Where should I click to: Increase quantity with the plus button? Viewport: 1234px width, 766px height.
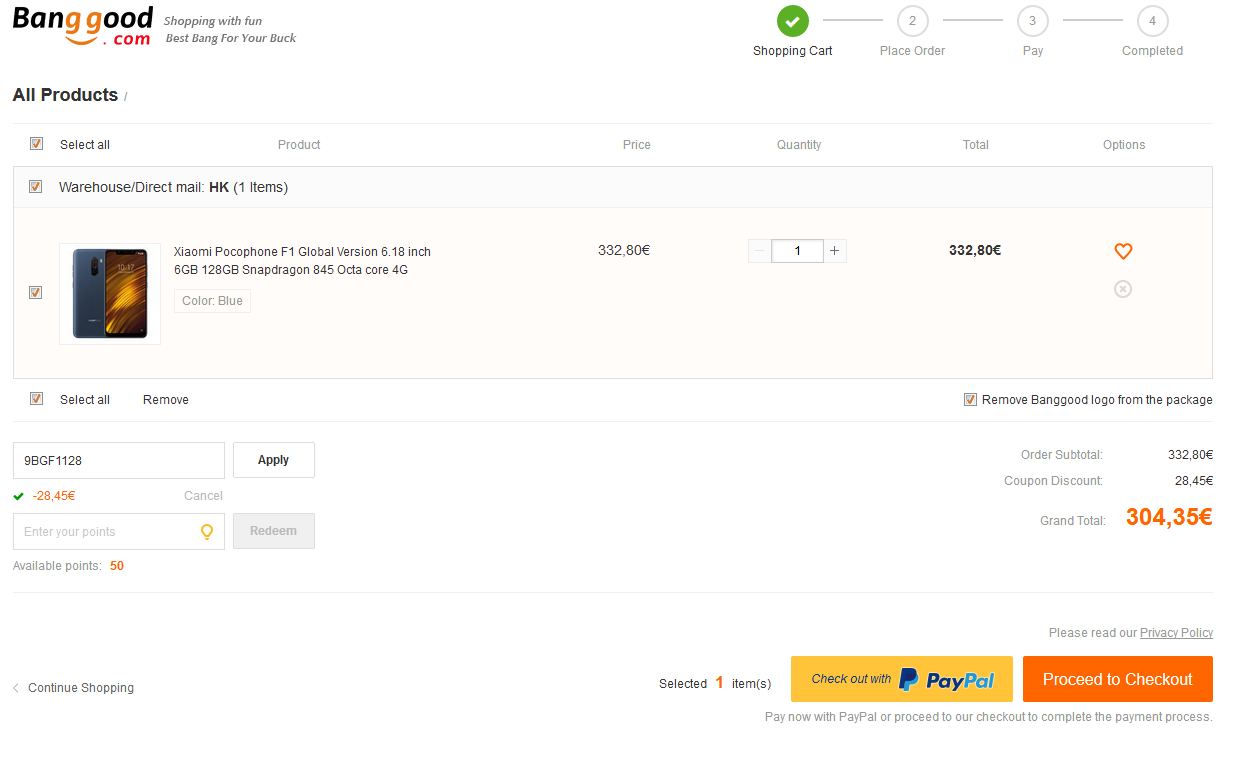pos(835,251)
